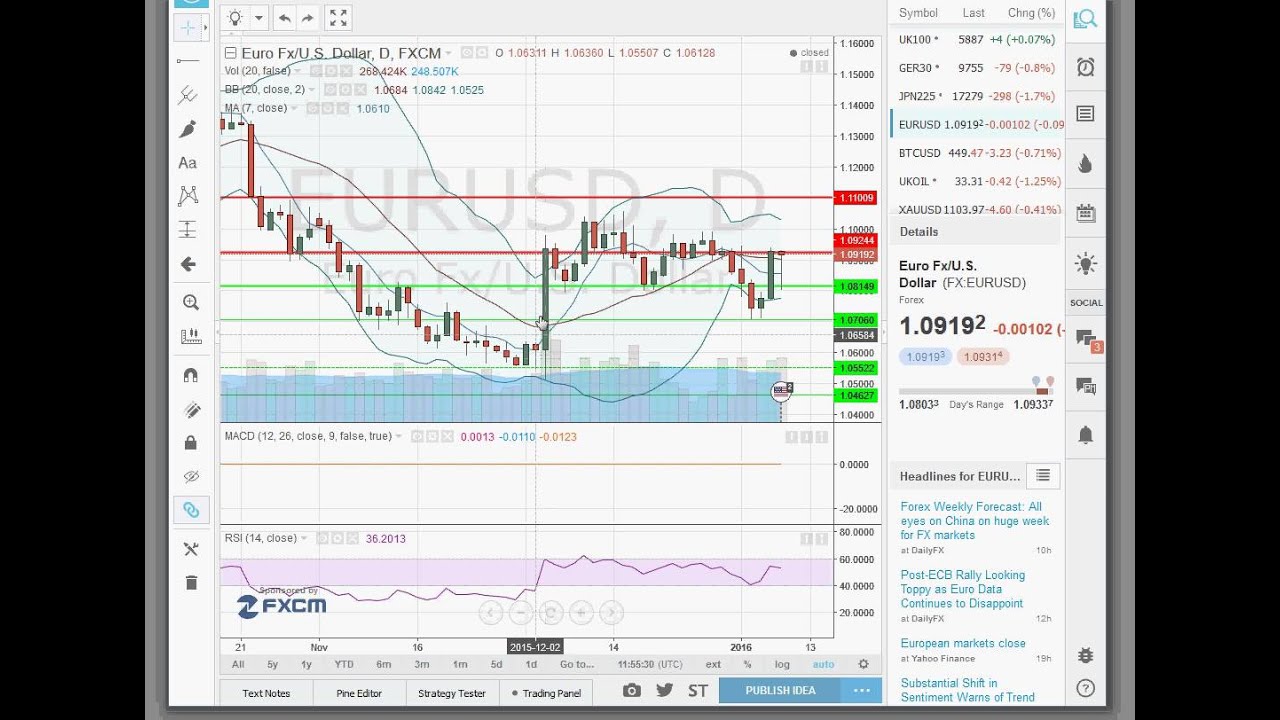Toggle auto scale button
This screenshot has height=720, width=1280.
823,664
